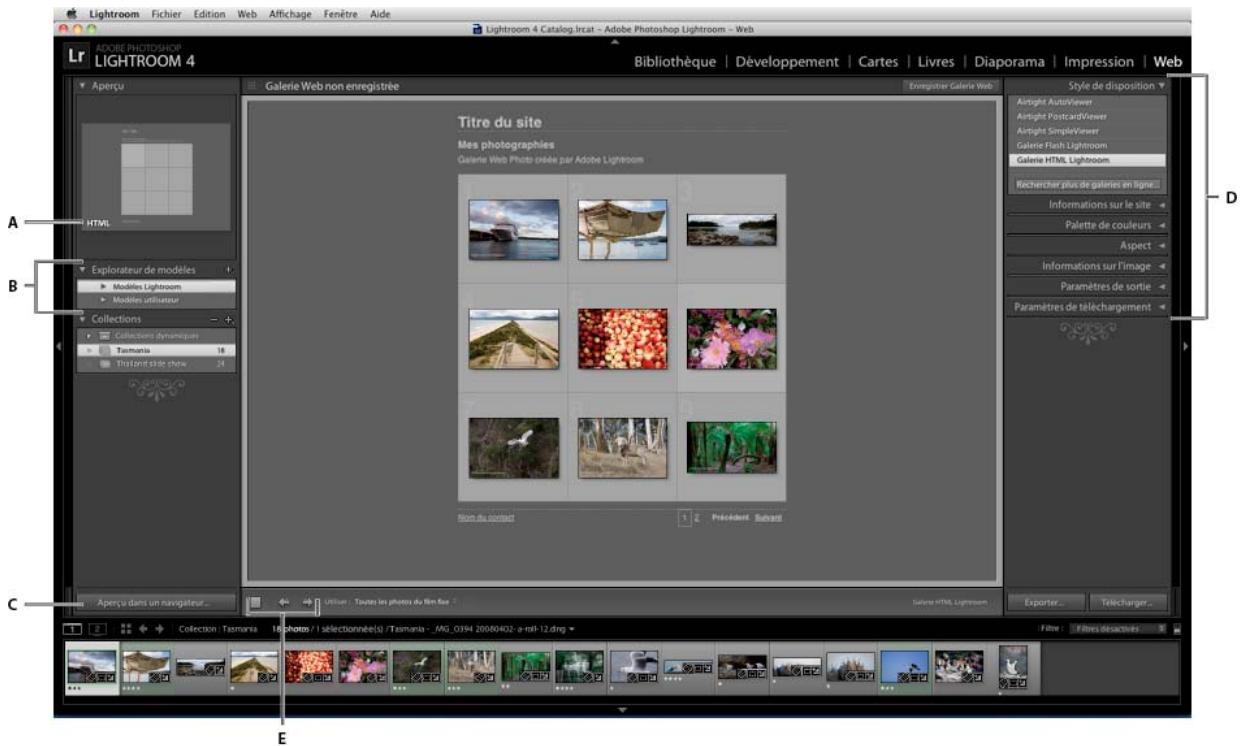Go to previous photo with toolbar left arrow
Image resolution: width=1245 pixels, height=746 pixels.
click(x=284, y=602)
